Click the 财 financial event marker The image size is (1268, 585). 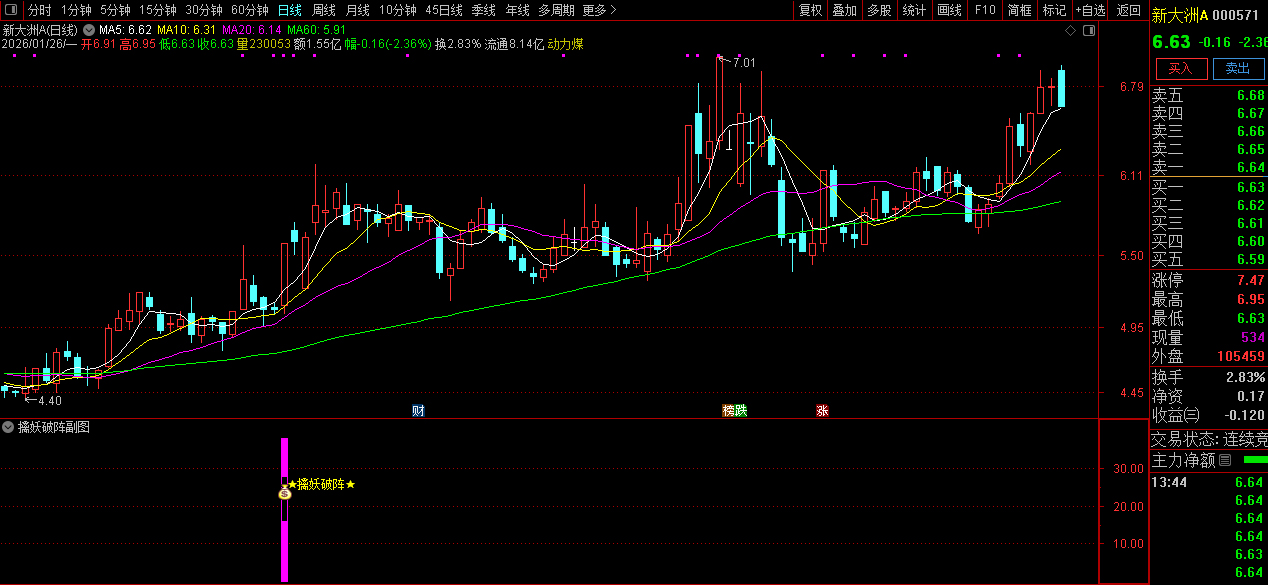coord(417,410)
